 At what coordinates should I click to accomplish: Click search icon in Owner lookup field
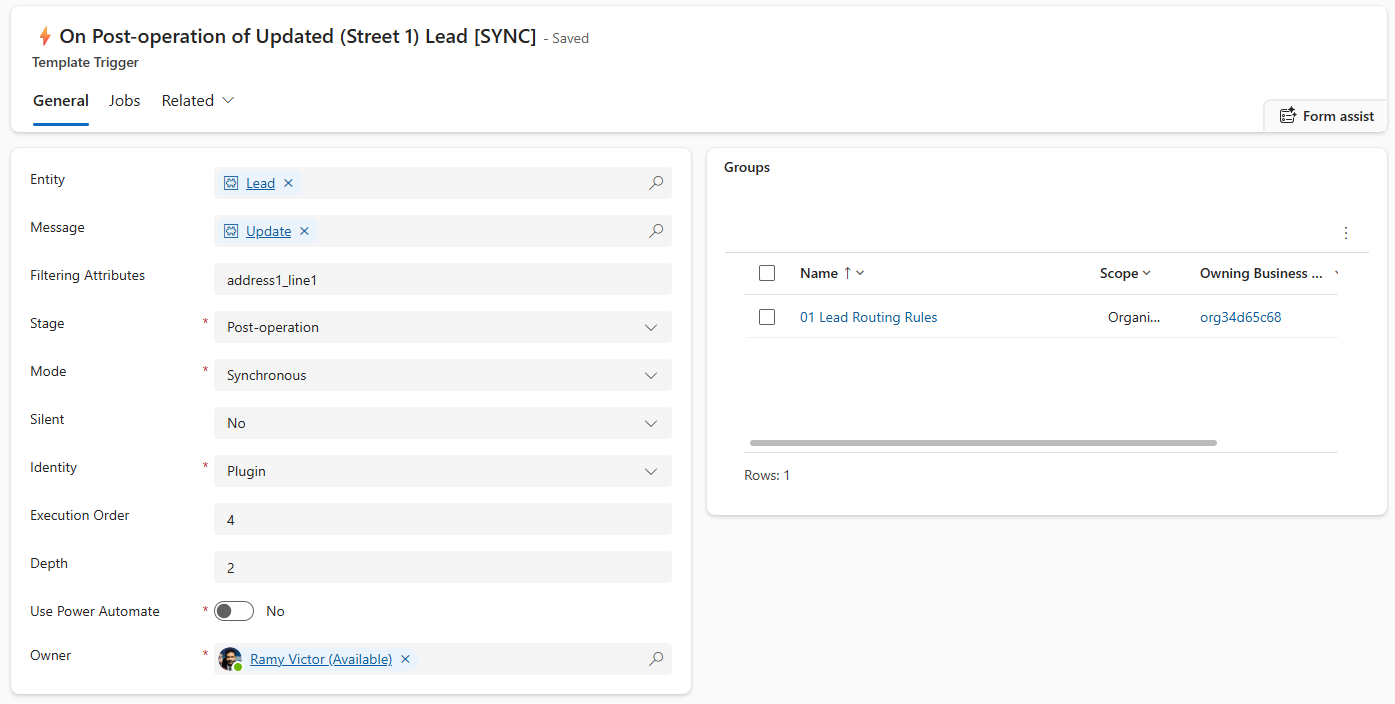656,659
